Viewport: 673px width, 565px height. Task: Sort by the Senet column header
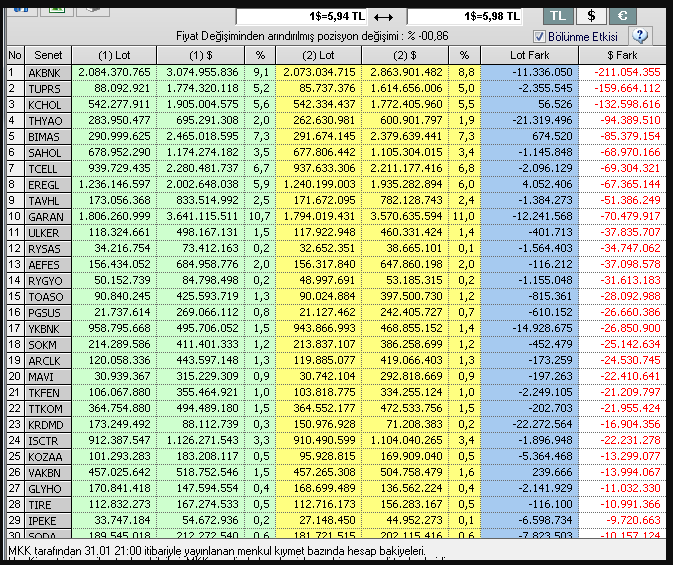48,55
